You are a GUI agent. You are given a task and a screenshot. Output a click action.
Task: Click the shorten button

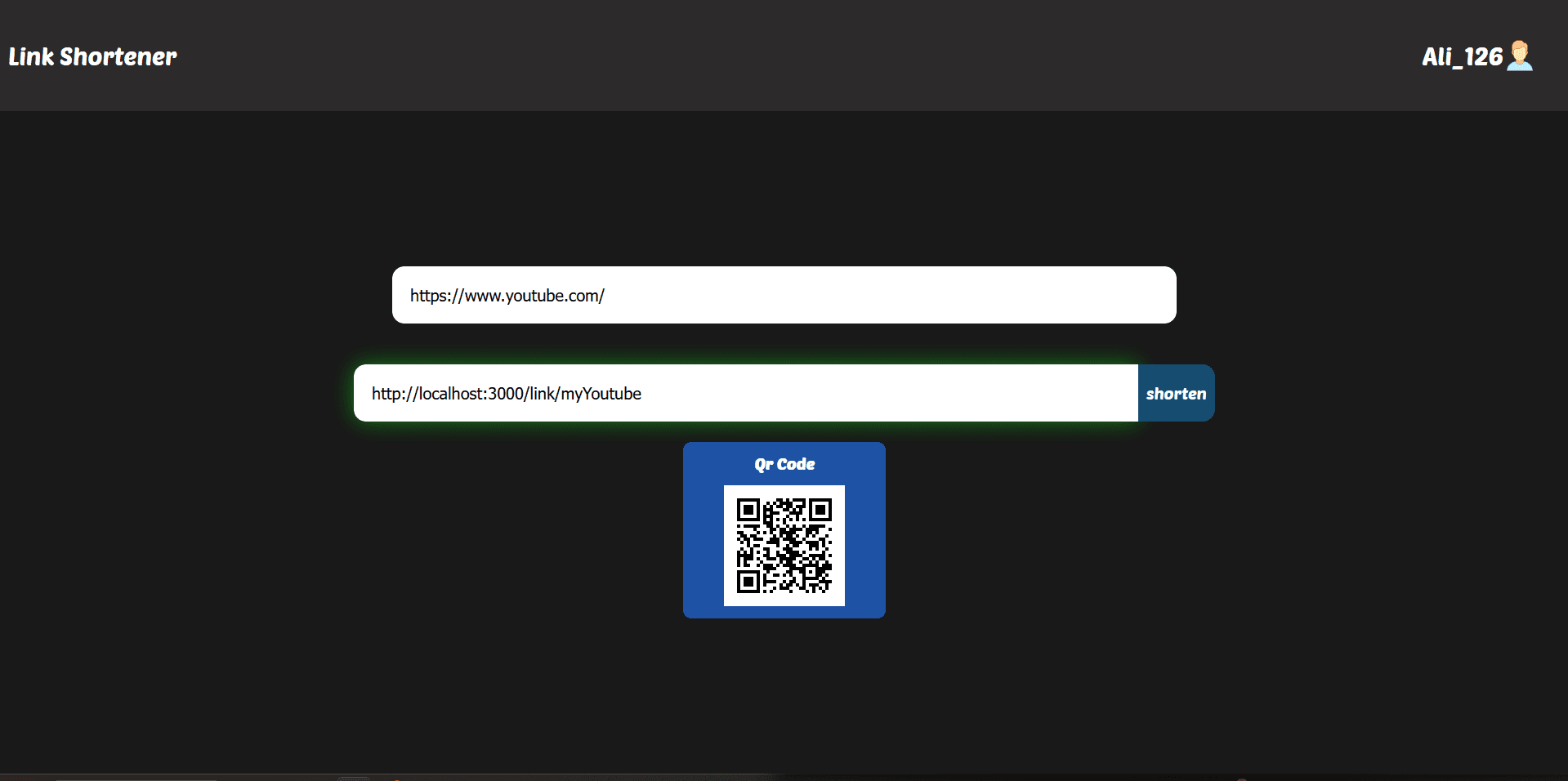(1176, 393)
